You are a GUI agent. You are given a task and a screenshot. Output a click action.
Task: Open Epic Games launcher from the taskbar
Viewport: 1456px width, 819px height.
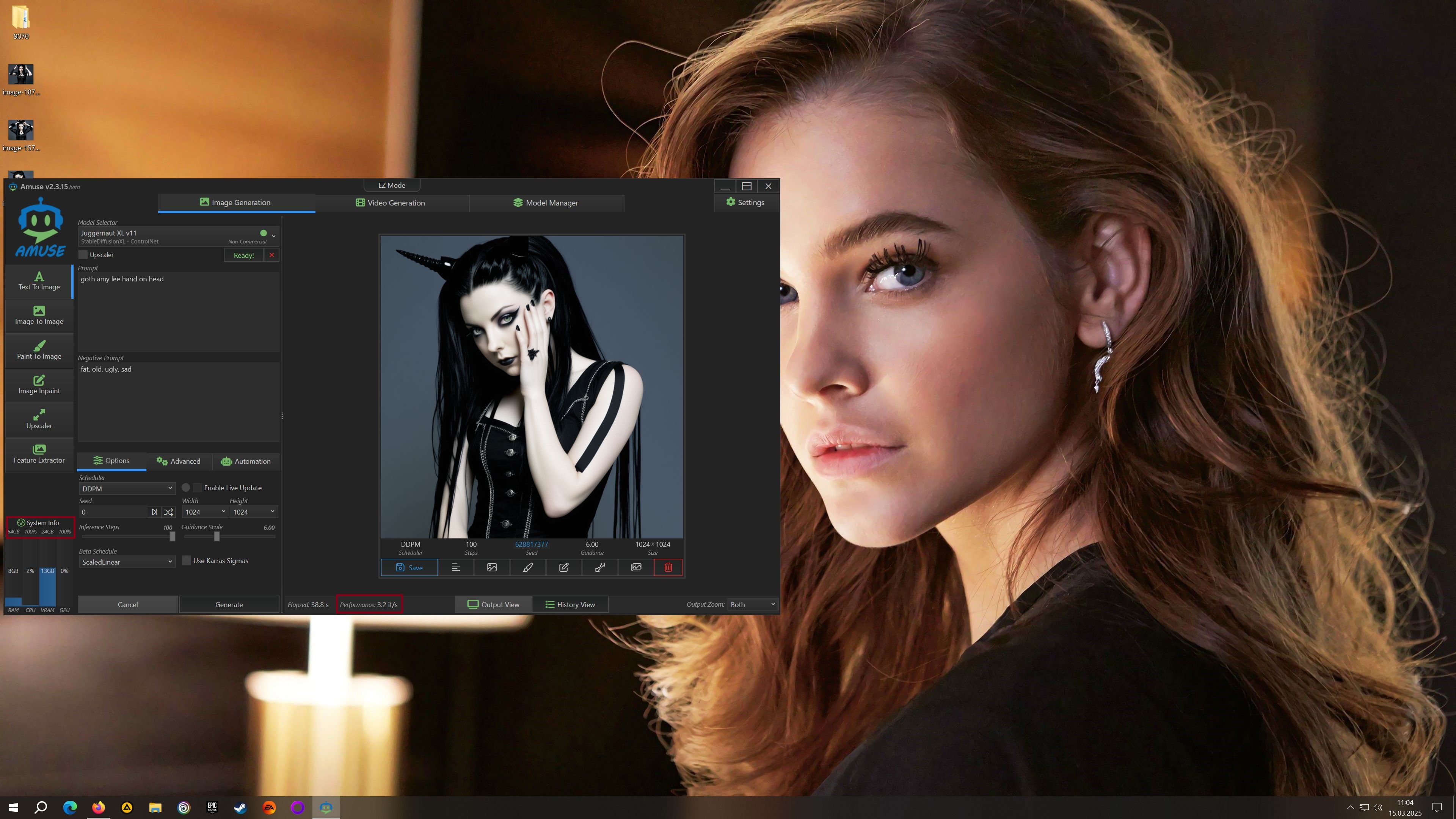pyautogui.click(x=212, y=807)
